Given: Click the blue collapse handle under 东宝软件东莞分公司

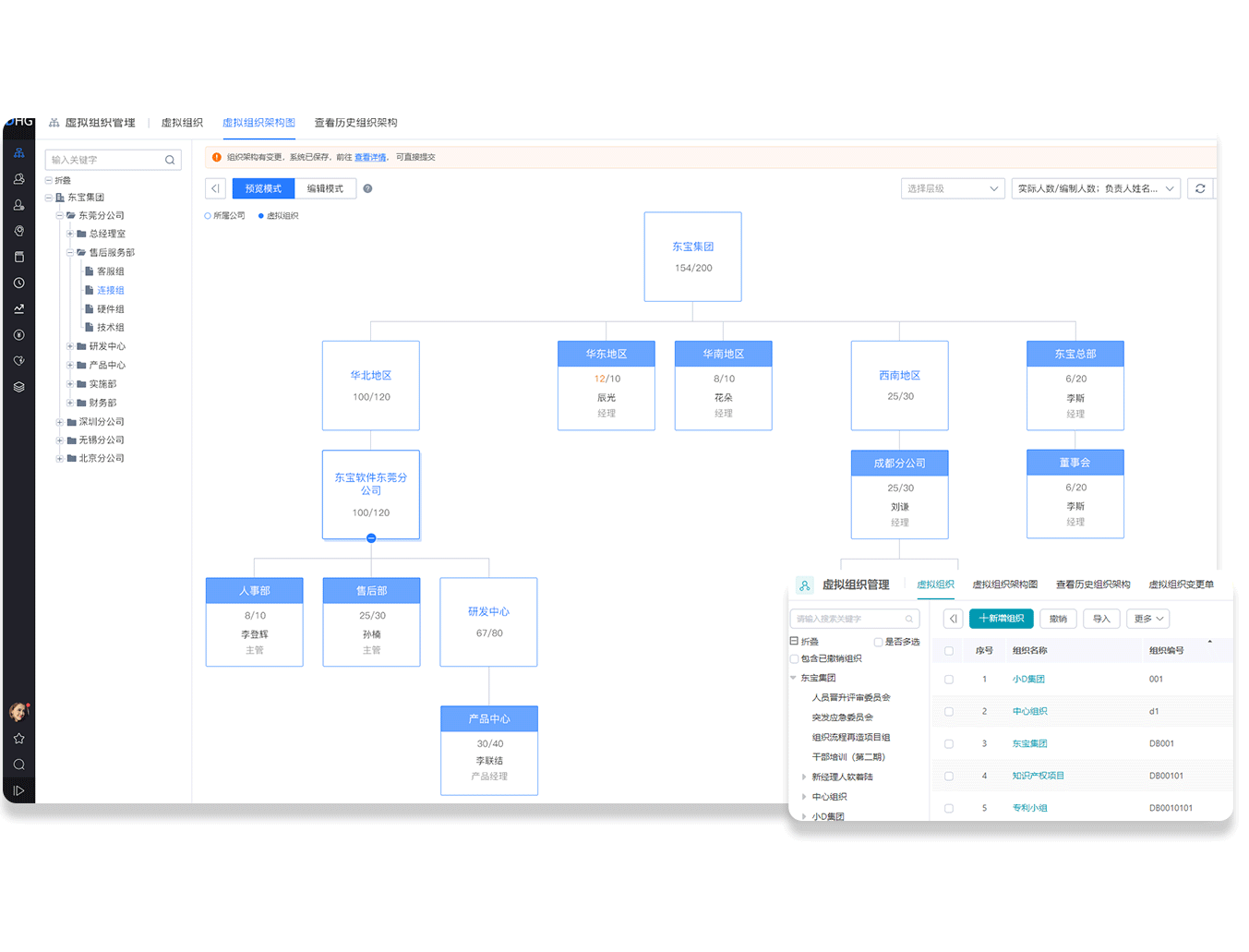Looking at the screenshot, I should pyautogui.click(x=371, y=538).
